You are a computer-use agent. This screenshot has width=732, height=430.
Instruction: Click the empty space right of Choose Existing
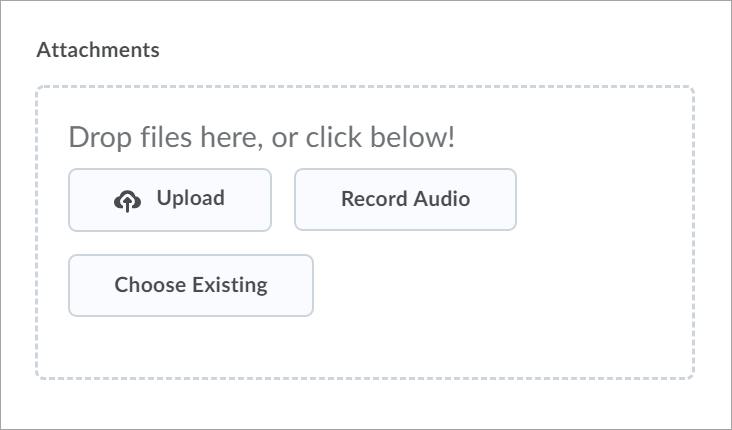click(x=480, y=285)
